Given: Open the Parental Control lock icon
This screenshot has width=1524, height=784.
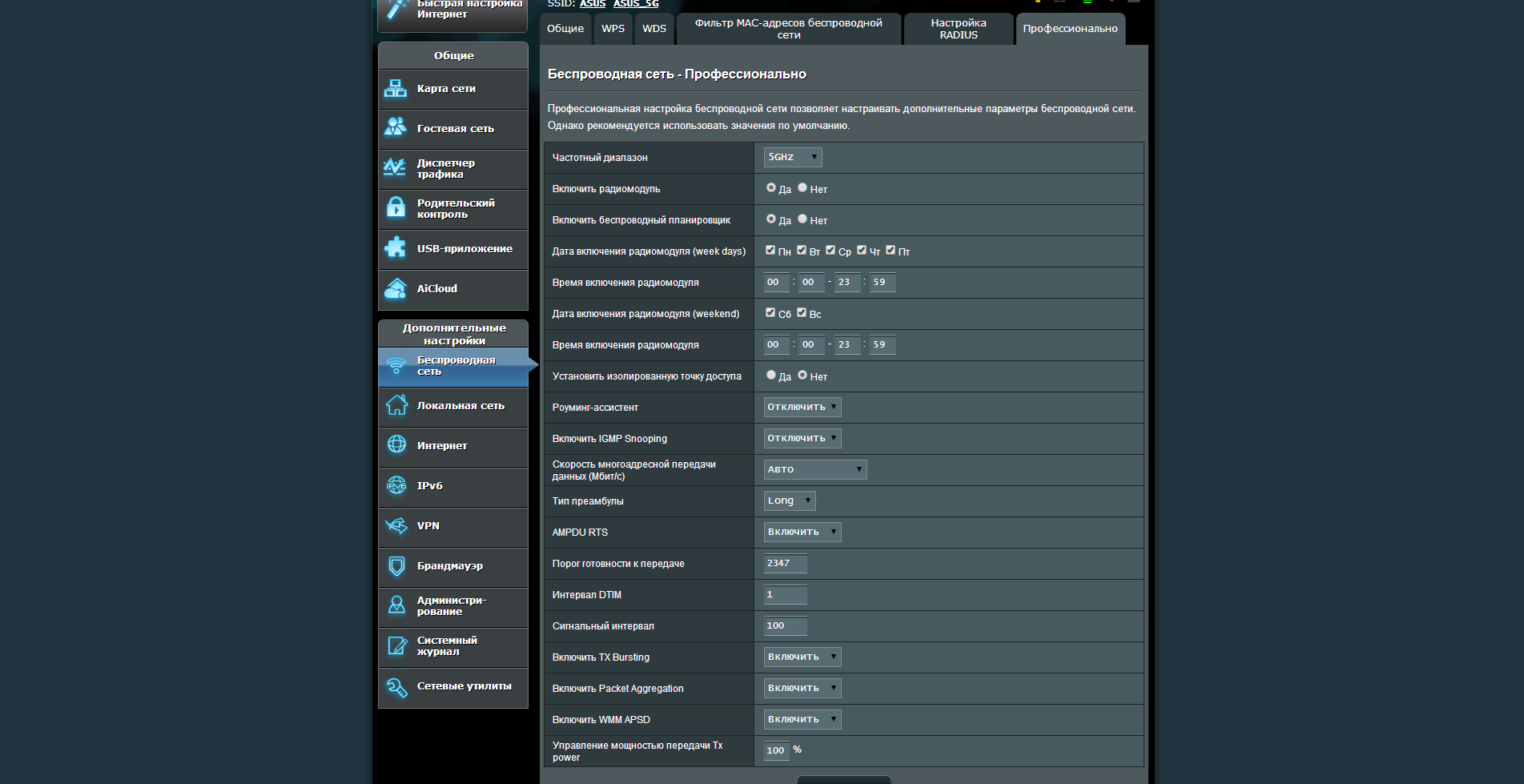Looking at the screenshot, I should tap(396, 207).
